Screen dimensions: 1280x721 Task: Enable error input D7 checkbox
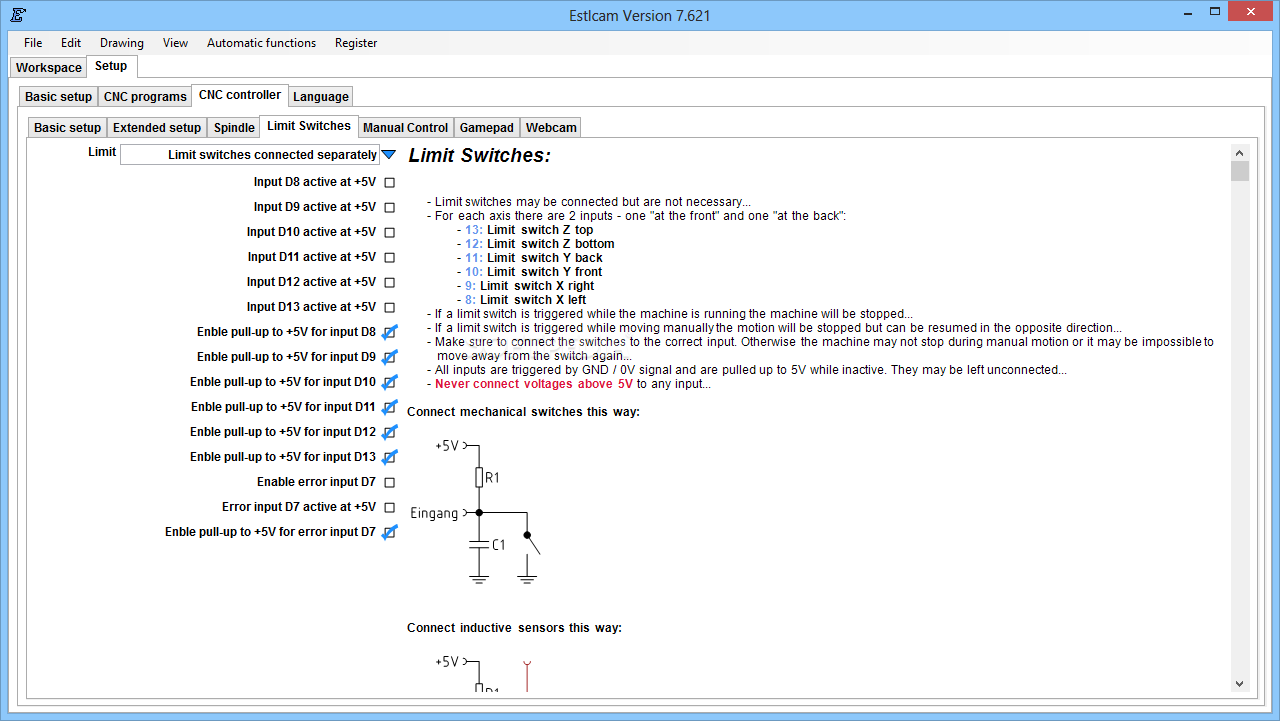390,483
